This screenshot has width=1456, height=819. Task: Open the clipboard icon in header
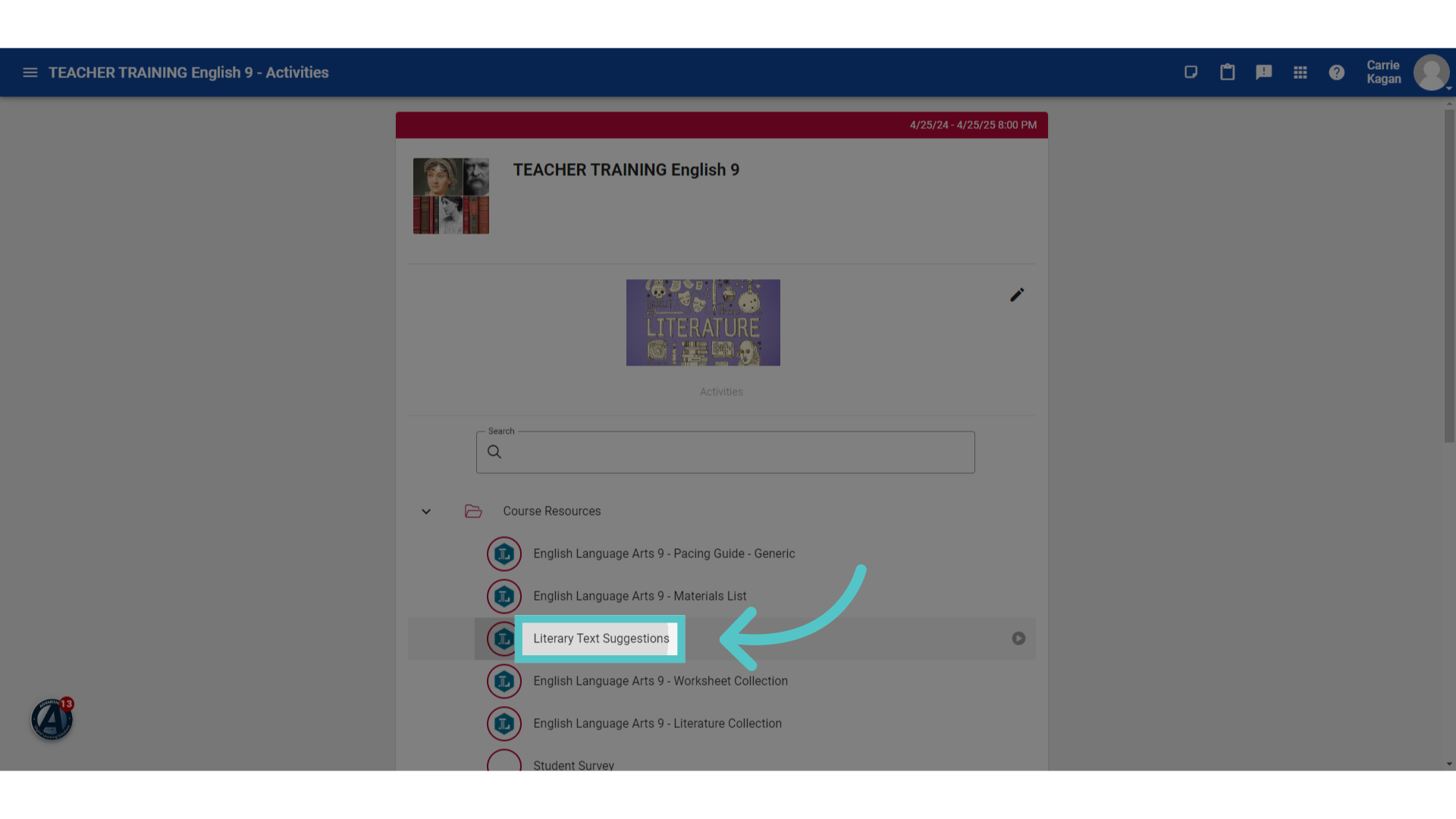tap(1227, 72)
